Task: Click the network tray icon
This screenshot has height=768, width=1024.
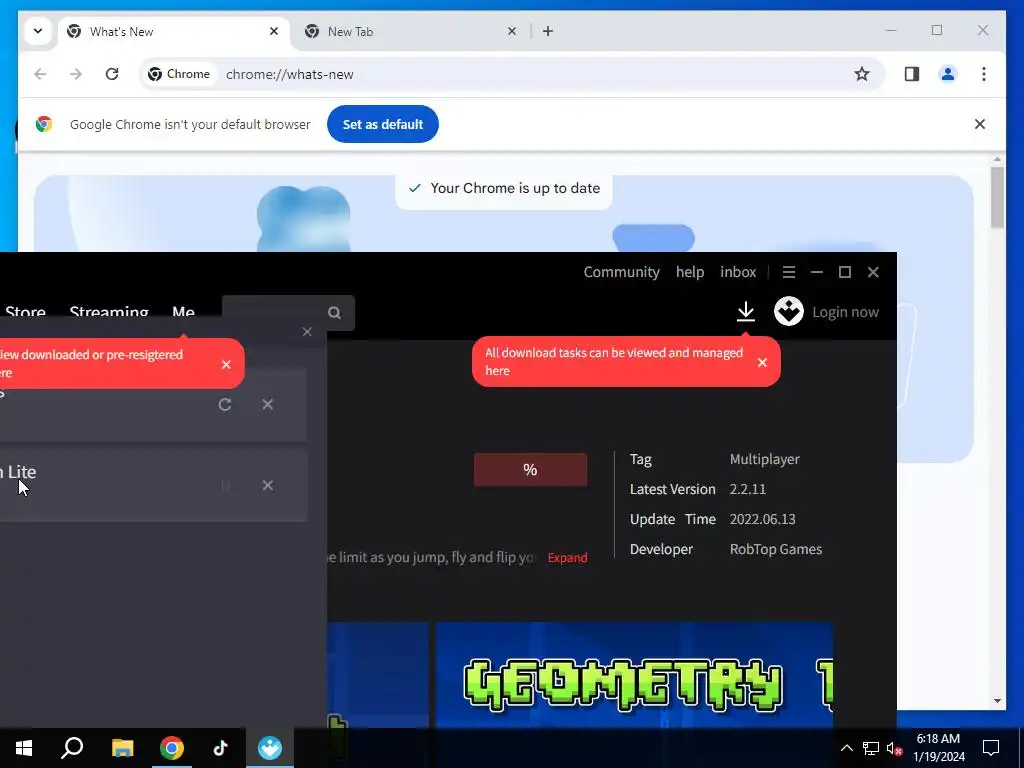Action: coord(871,748)
